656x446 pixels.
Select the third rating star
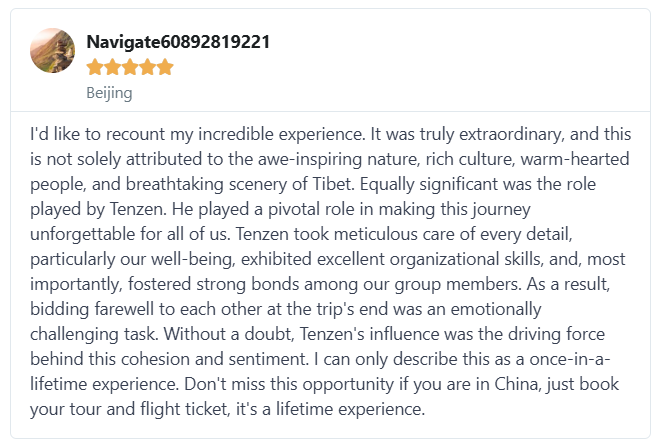(130, 68)
